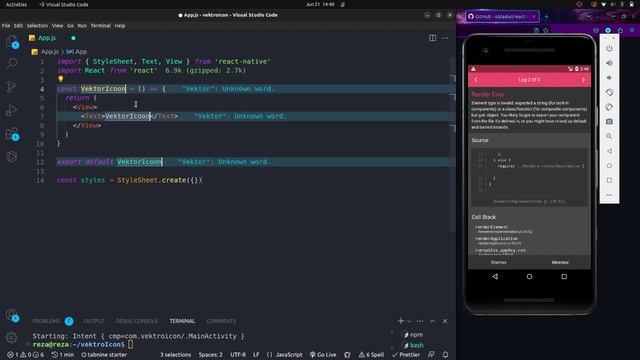Open the new terminal dropdown arrow
The height and width of the screenshot is (360, 640).
409,321
